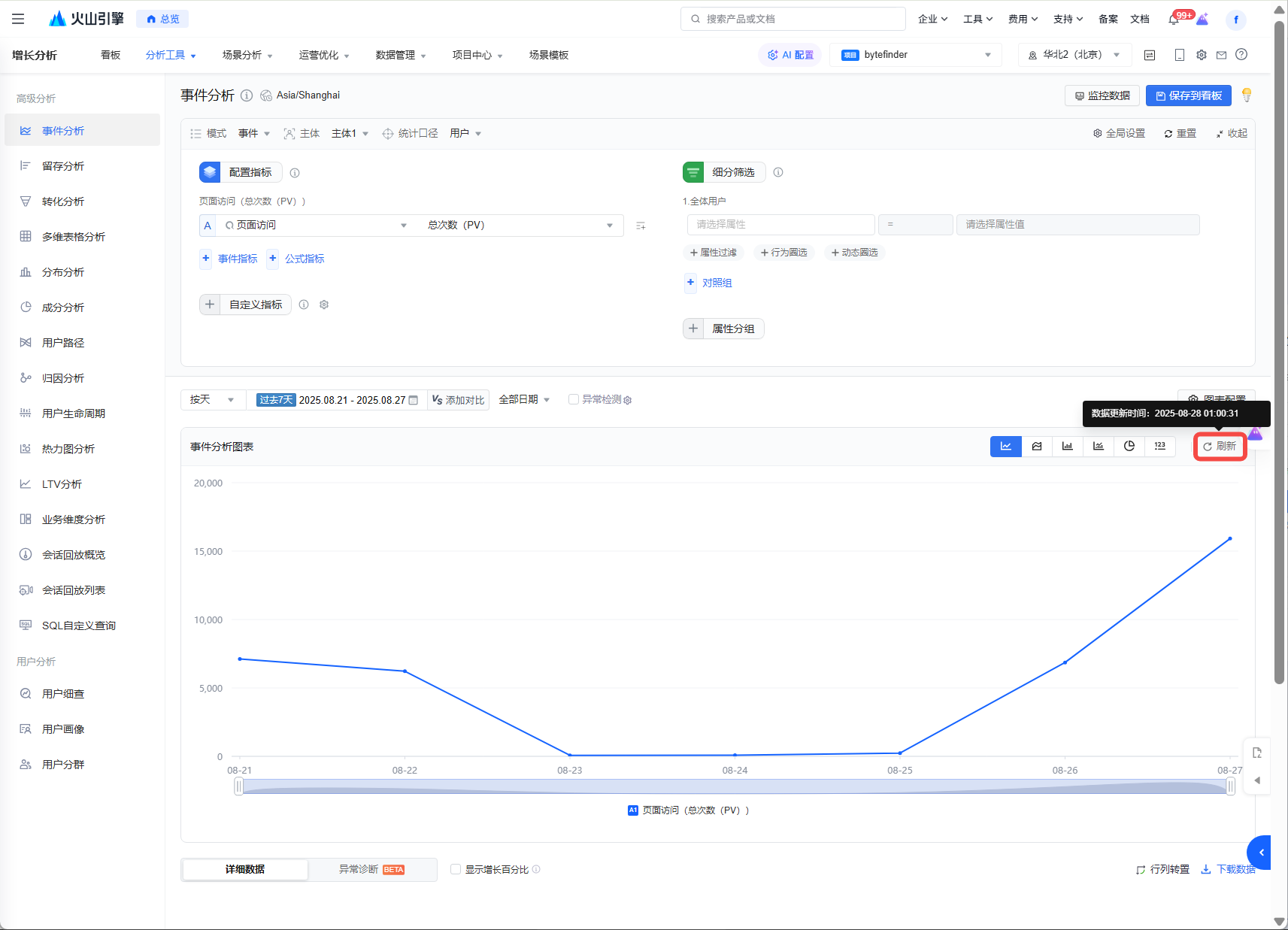This screenshot has width=1288, height=930.
Task: Open gear settings beside 自定义指标
Action: pos(324,304)
